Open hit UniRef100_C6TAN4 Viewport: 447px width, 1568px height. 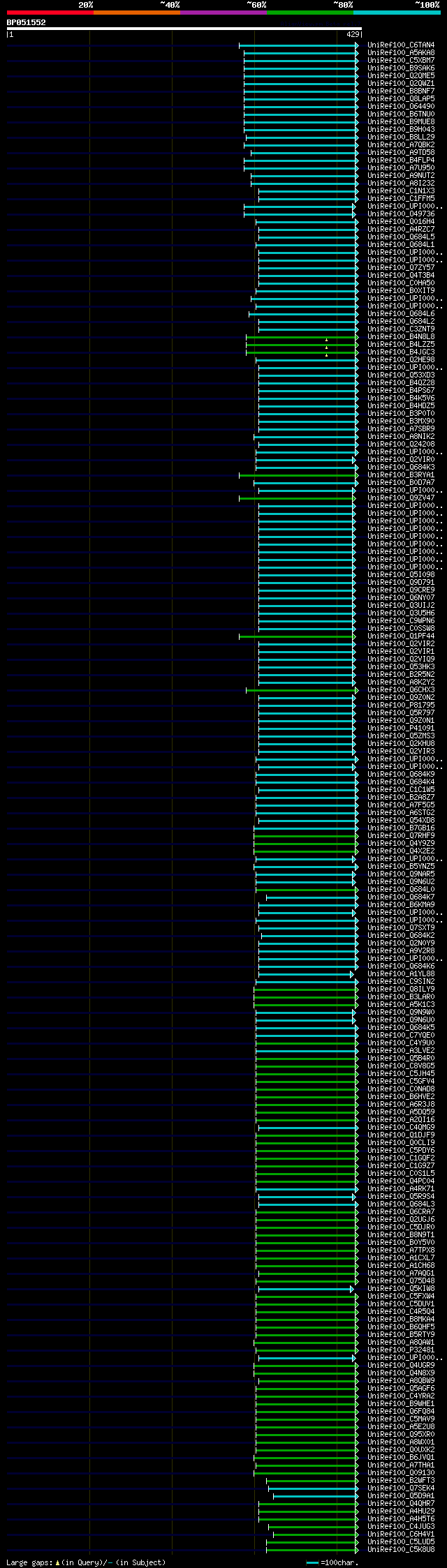tap(401, 45)
